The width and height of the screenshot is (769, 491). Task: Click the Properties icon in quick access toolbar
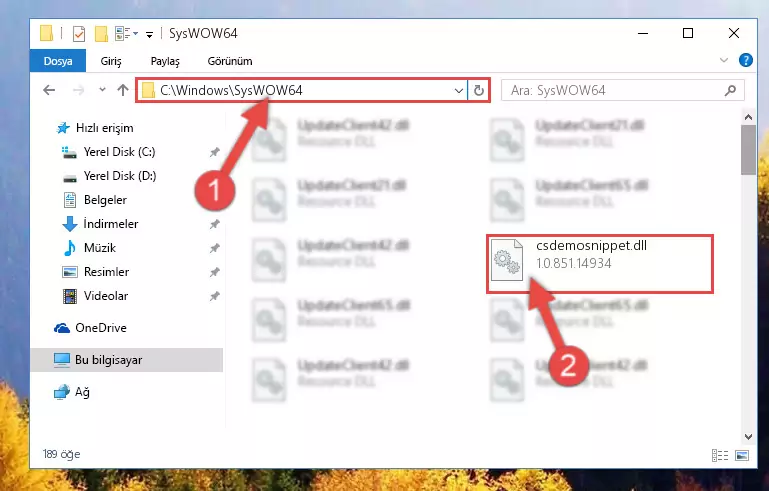click(78, 34)
